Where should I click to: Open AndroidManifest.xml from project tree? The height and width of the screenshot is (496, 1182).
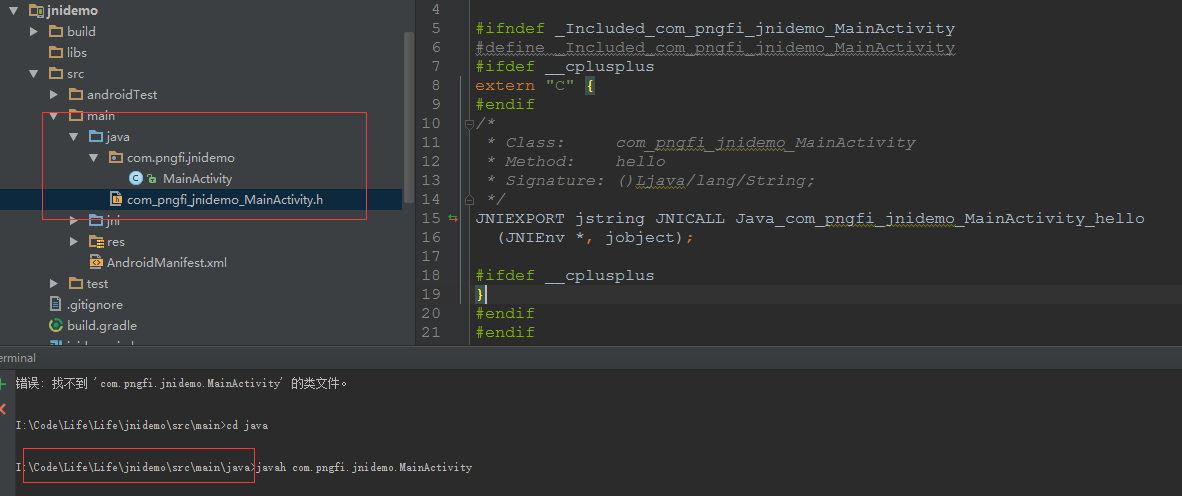tap(167, 263)
